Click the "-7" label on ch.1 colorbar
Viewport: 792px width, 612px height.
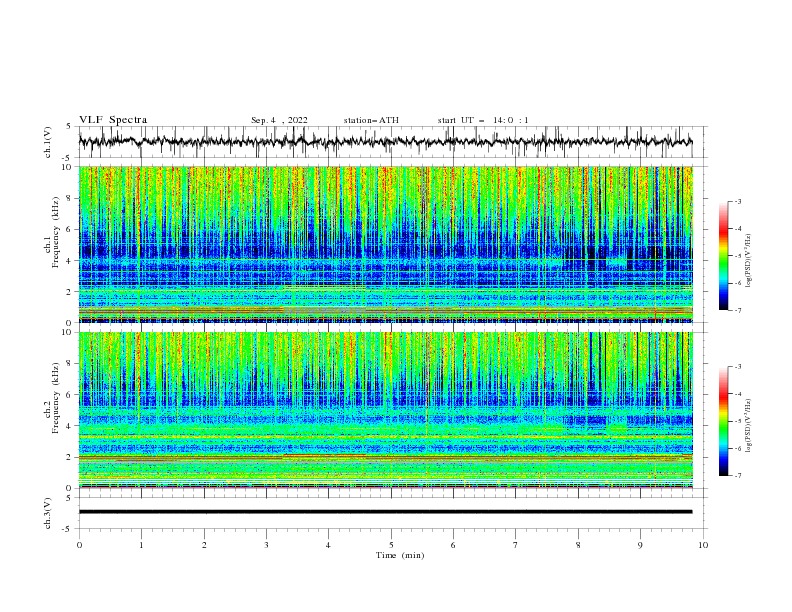click(738, 310)
